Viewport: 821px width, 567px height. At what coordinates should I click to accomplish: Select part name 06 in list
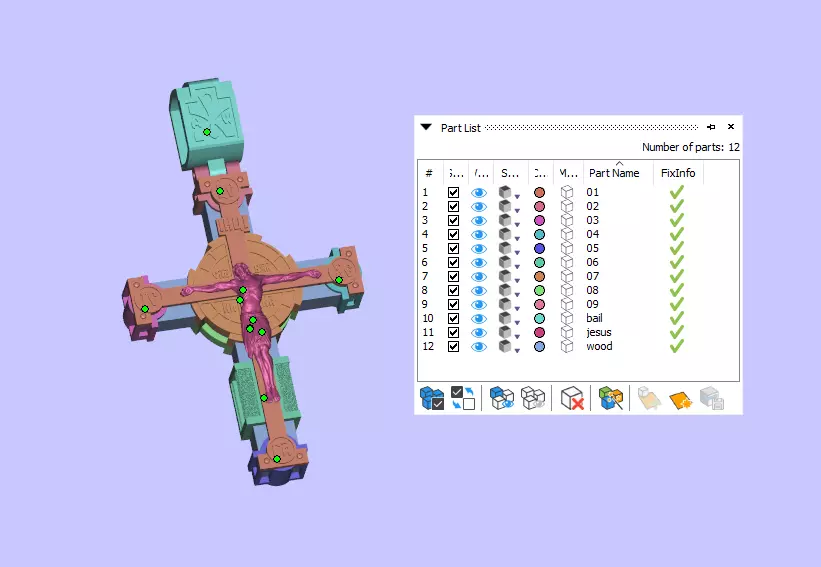coord(592,262)
